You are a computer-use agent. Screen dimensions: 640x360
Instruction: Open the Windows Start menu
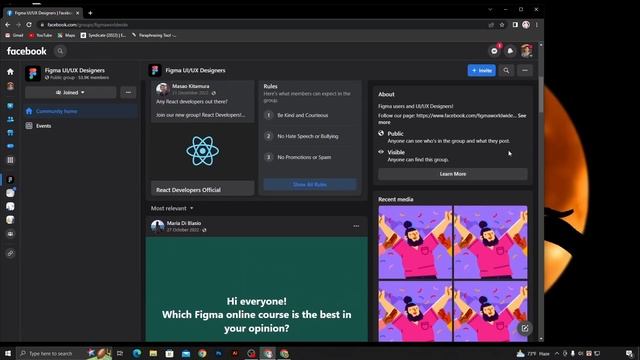pyautogui.click(x=8, y=353)
